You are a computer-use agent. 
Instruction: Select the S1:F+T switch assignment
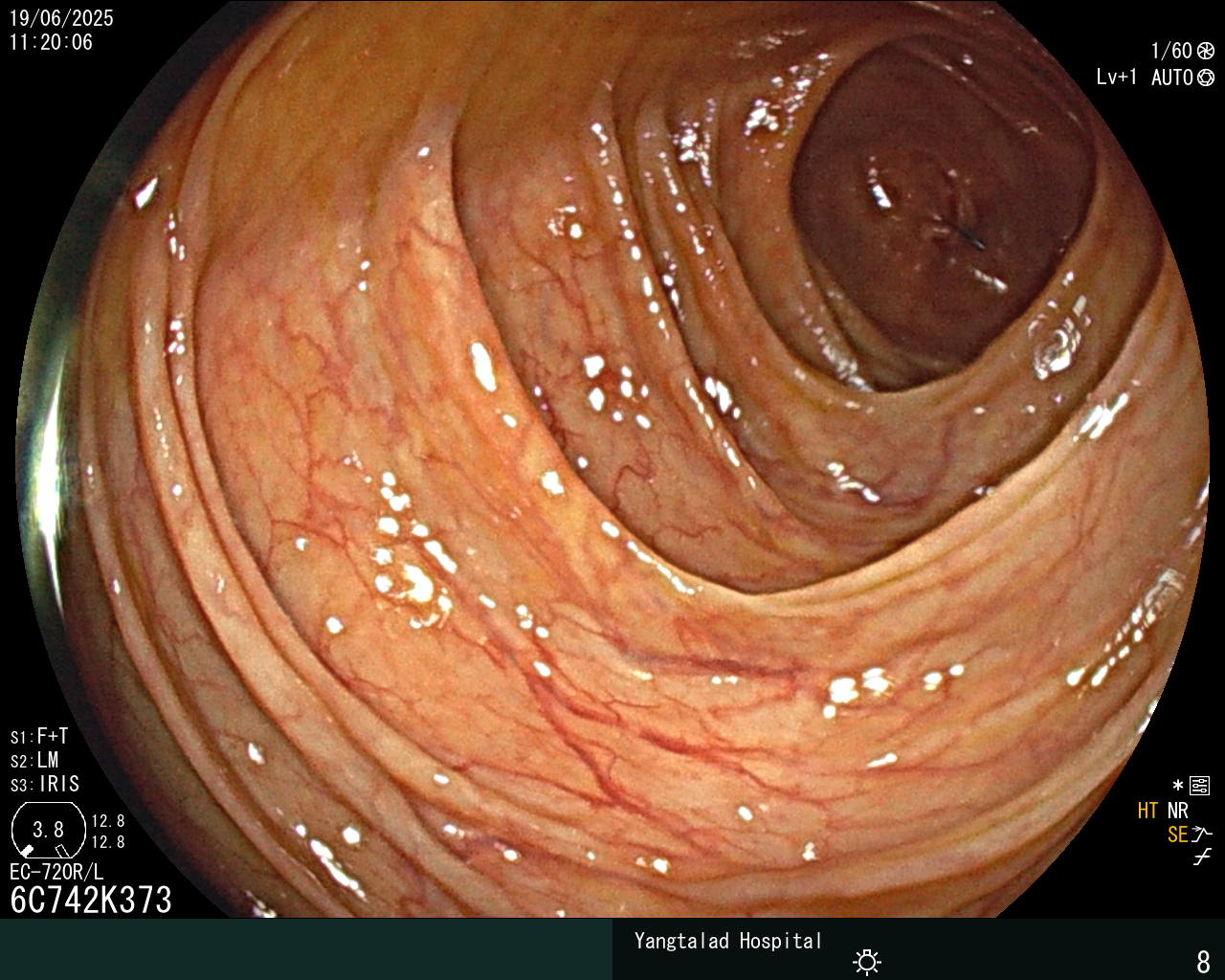pyautogui.click(x=39, y=737)
